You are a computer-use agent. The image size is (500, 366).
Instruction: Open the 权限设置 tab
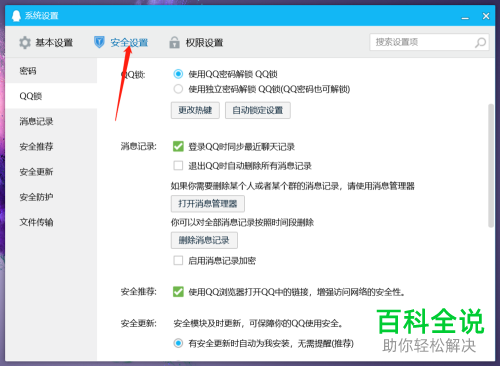pyautogui.click(x=196, y=43)
